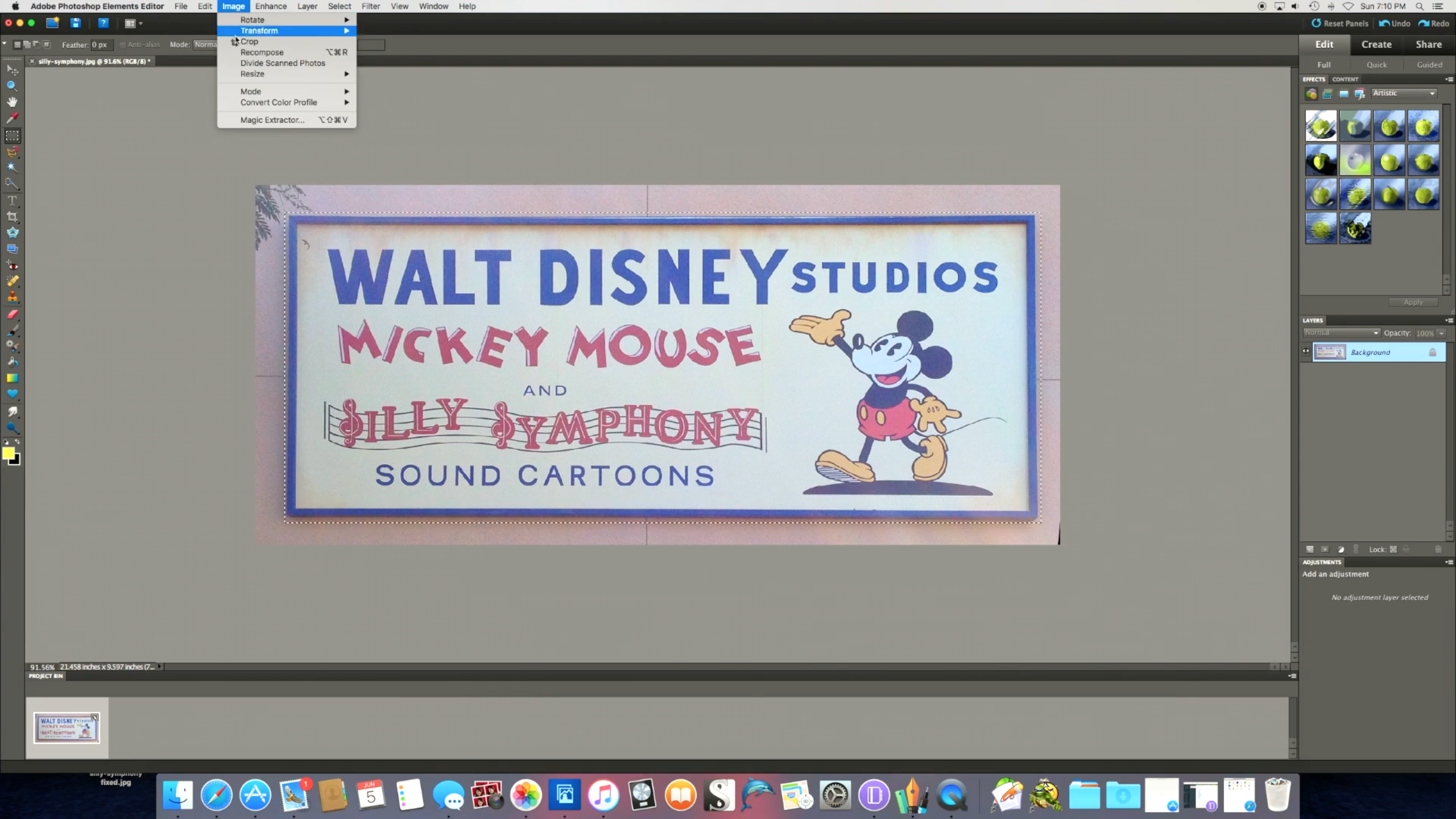Open Layers panel flyout menu
The height and width of the screenshot is (819, 1456).
(x=1449, y=320)
